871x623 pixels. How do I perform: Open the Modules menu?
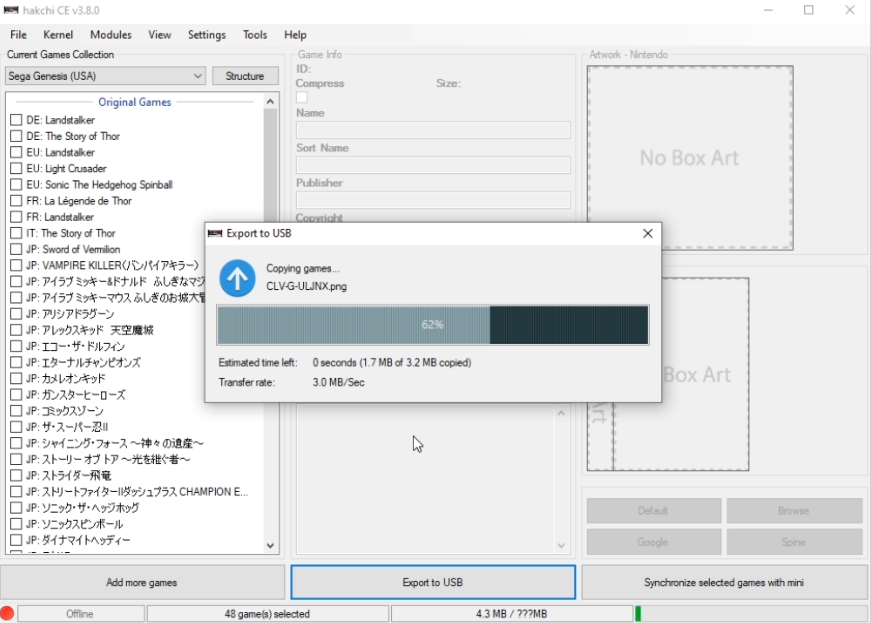coord(111,34)
